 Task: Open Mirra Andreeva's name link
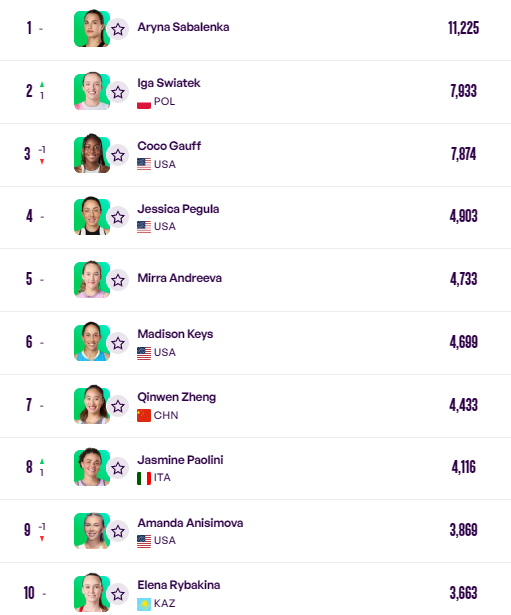point(179,278)
